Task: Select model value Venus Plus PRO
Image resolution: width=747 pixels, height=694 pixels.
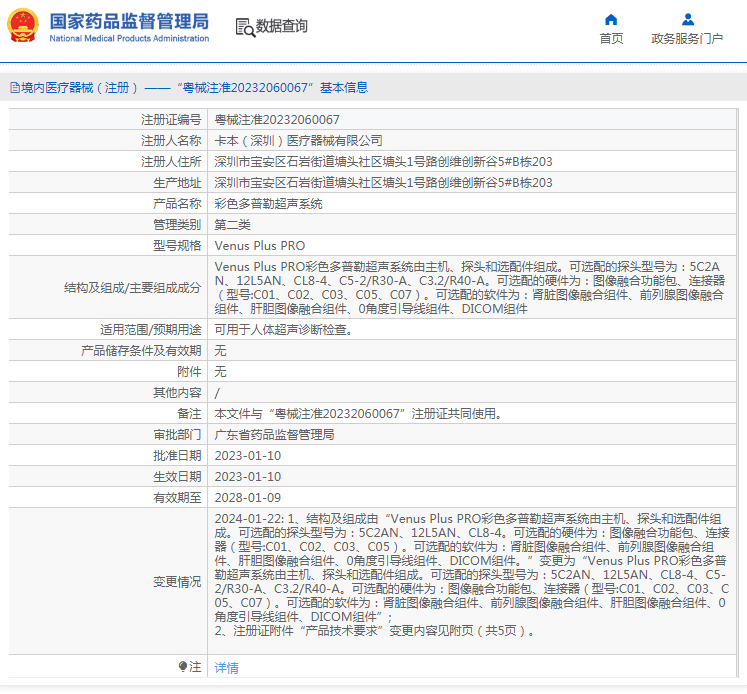Action: click(x=260, y=245)
